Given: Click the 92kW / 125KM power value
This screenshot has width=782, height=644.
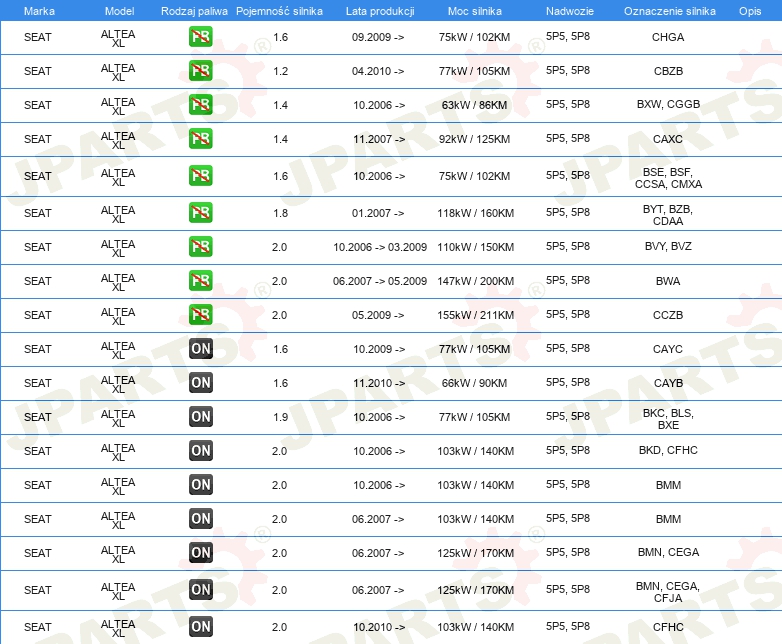Looking at the screenshot, I should pyautogui.click(x=474, y=139).
